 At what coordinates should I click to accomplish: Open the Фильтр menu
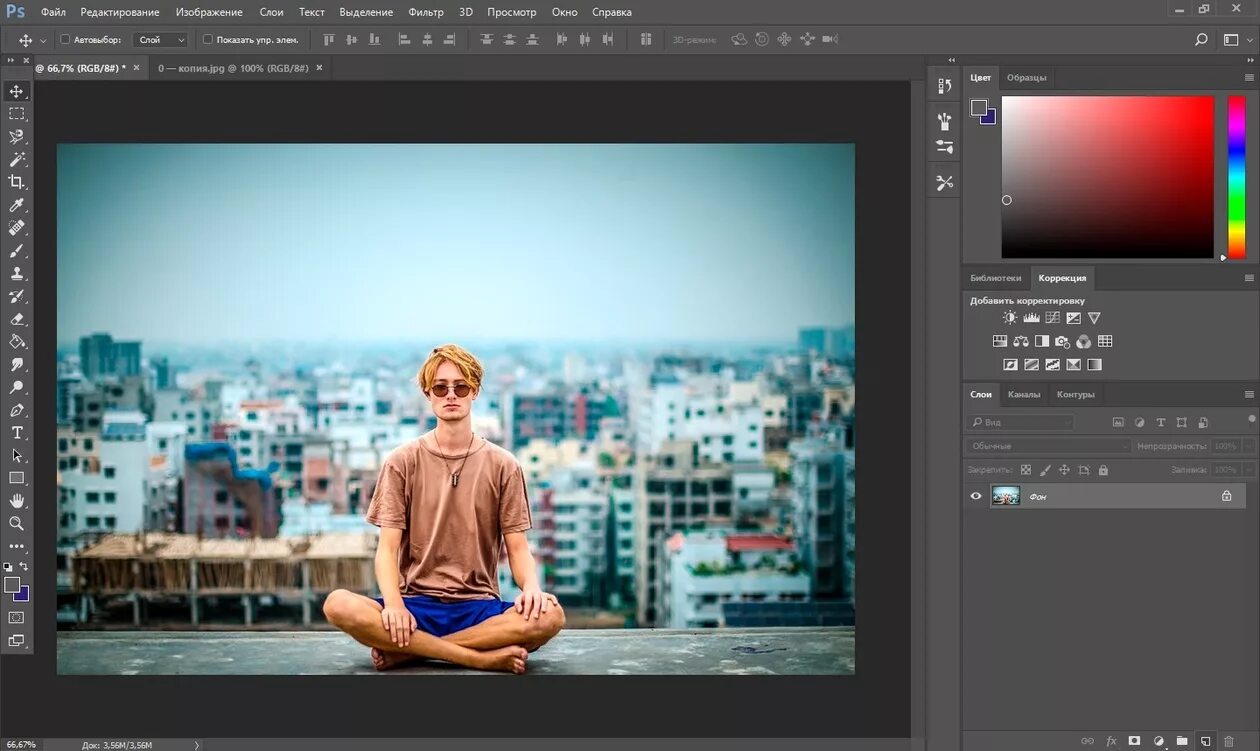click(426, 12)
